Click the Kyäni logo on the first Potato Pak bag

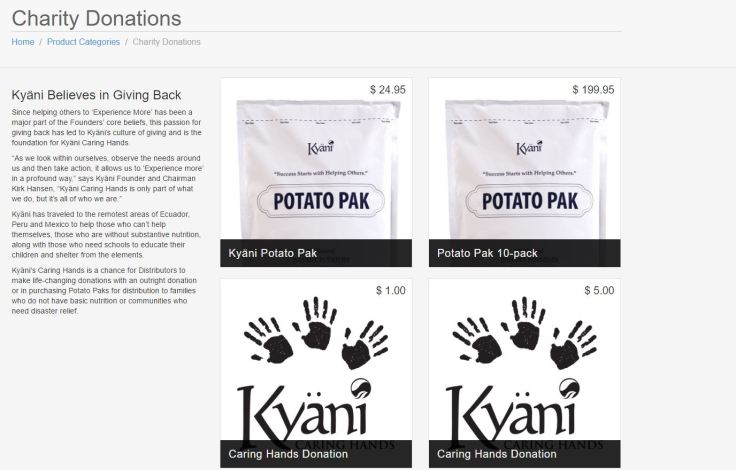pos(321,147)
